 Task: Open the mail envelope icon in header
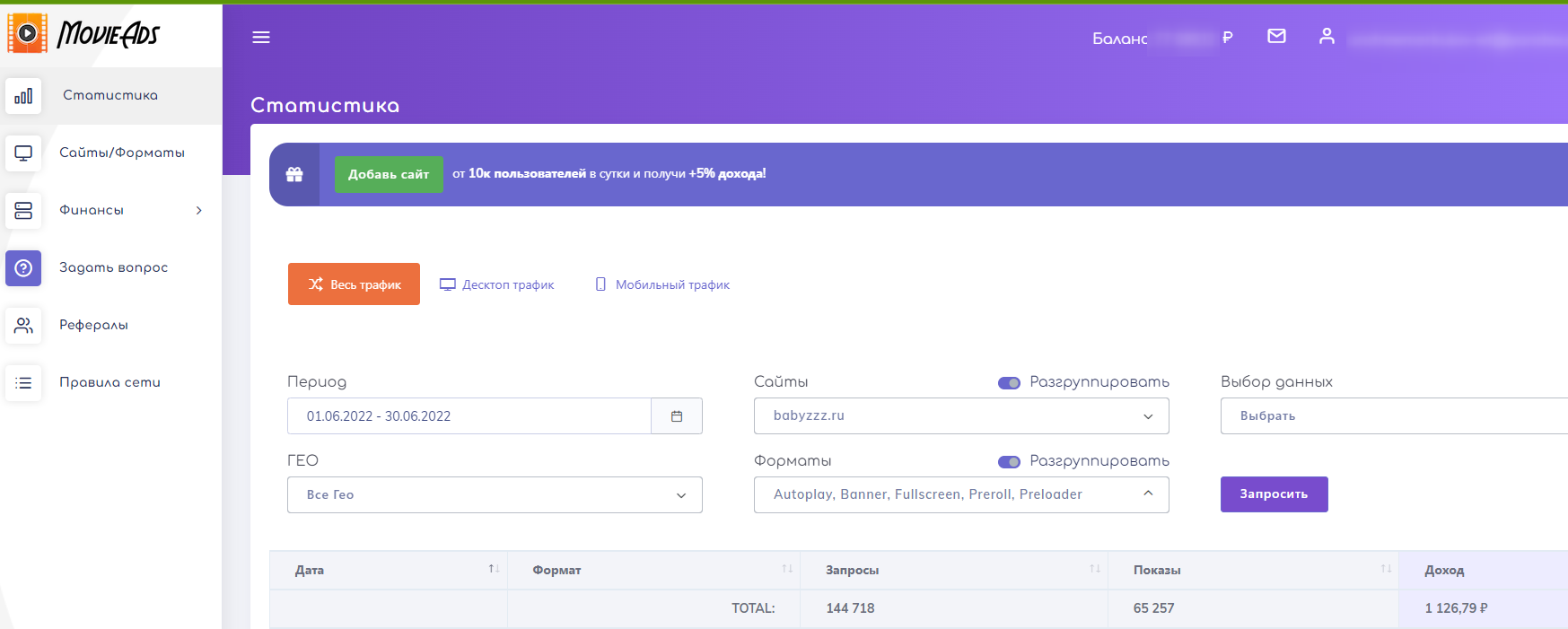[1276, 36]
